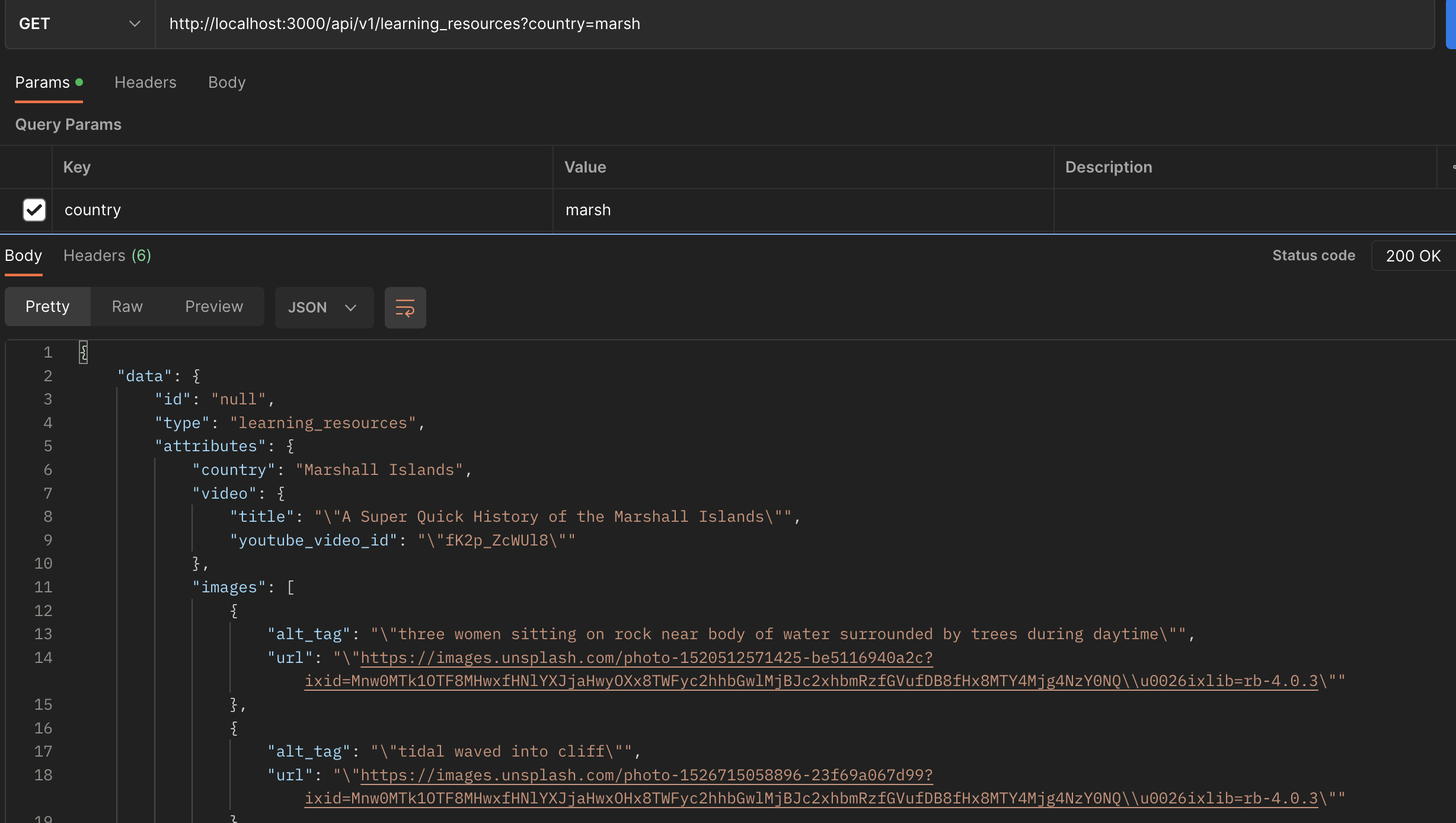This screenshot has height=823, width=1456.
Task: Open the JSON format dropdown
Action: [323, 308]
